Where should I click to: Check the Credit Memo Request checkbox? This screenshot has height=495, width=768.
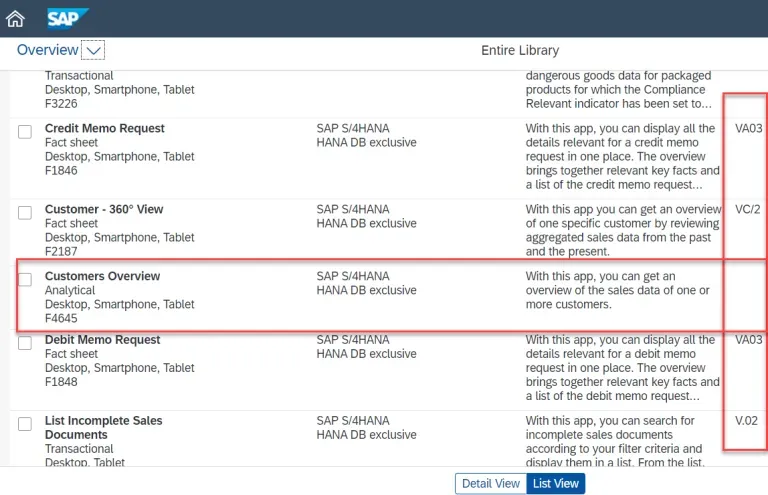(25, 132)
